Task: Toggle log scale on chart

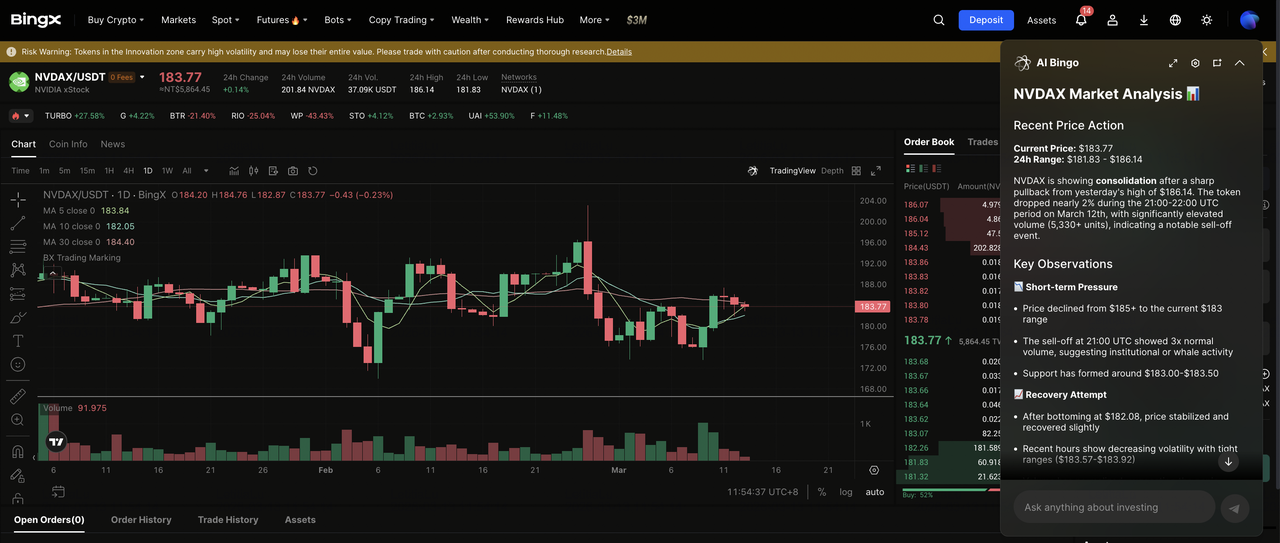Action: (x=846, y=492)
